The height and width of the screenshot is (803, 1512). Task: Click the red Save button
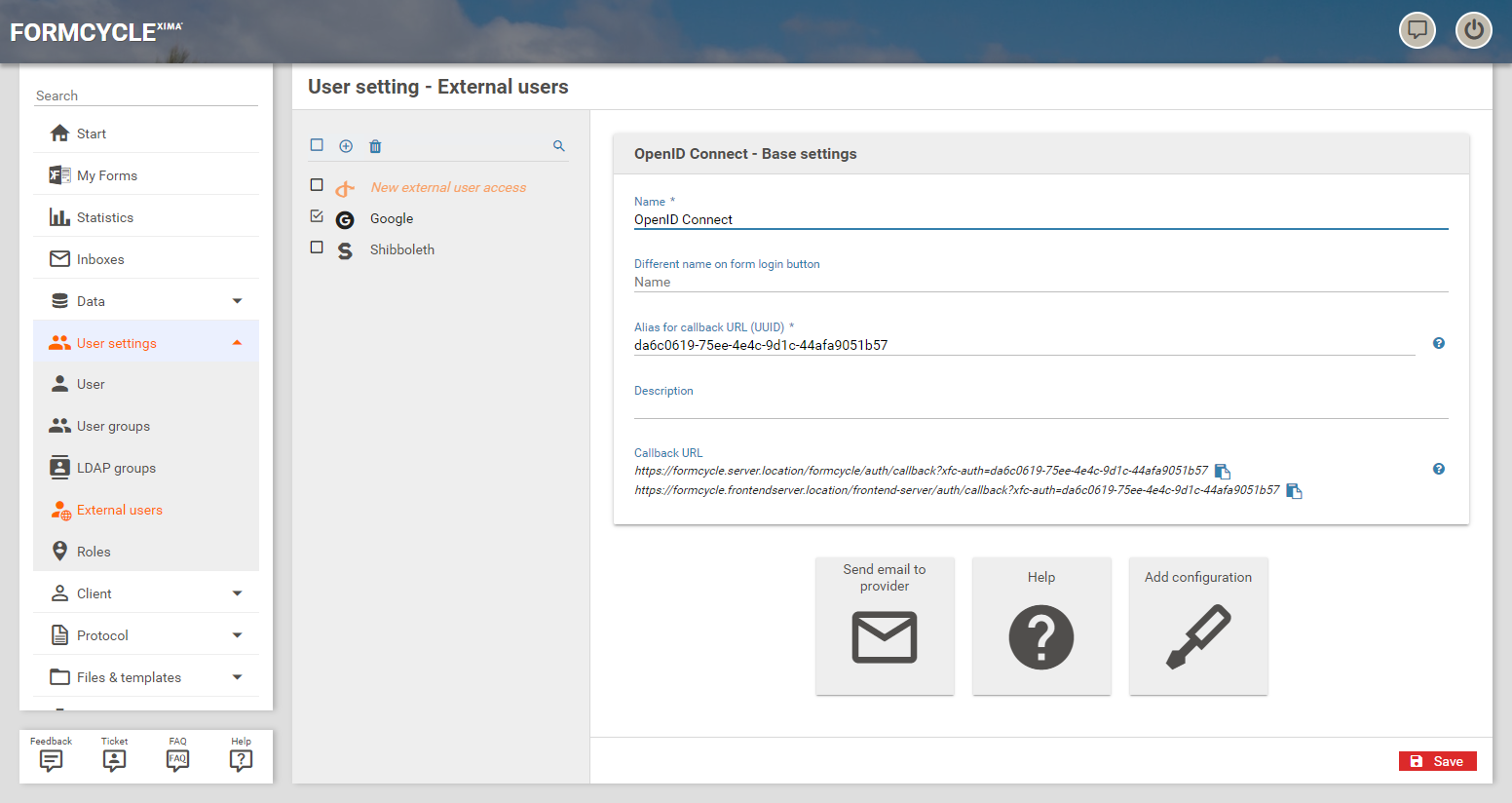click(1437, 761)
